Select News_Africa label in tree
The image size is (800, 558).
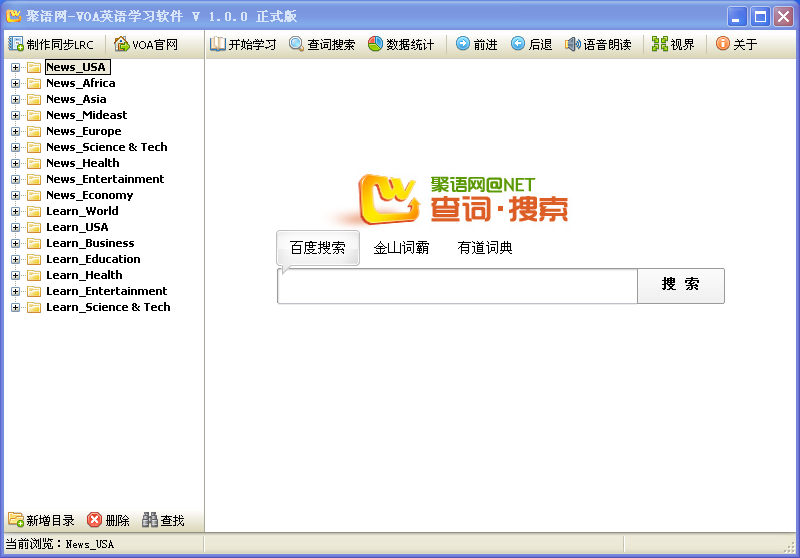pyautogui.click(x=81, y=83)
